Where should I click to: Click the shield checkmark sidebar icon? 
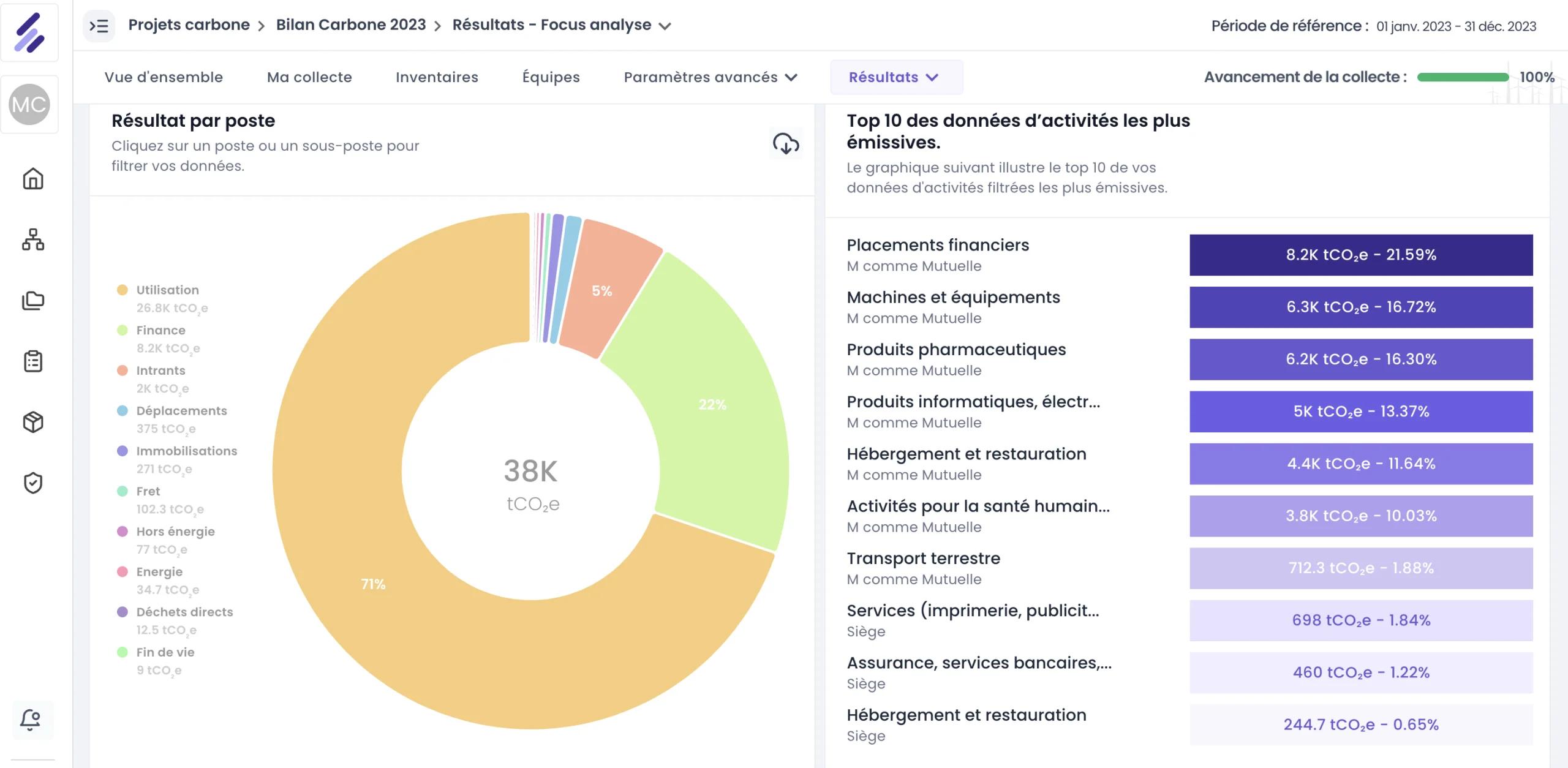(x=33, y=483)
